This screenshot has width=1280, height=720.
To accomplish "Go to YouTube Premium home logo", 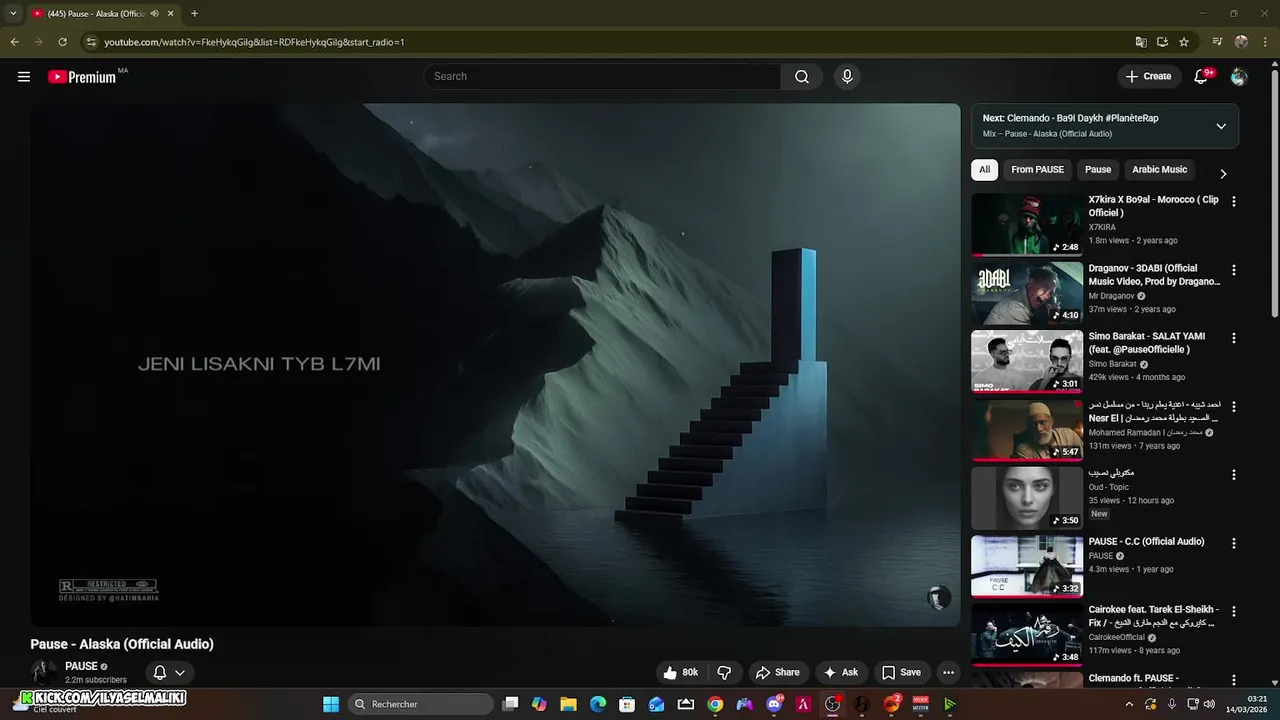I will 82,77.
